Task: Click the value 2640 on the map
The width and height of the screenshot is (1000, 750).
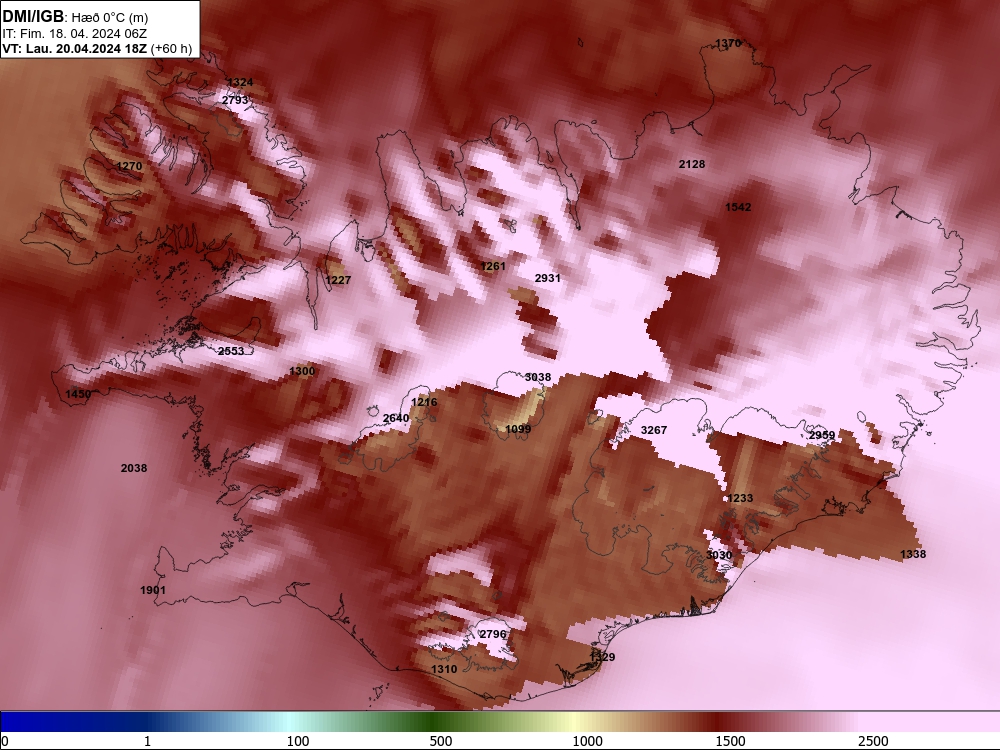Action: (395, 418)
